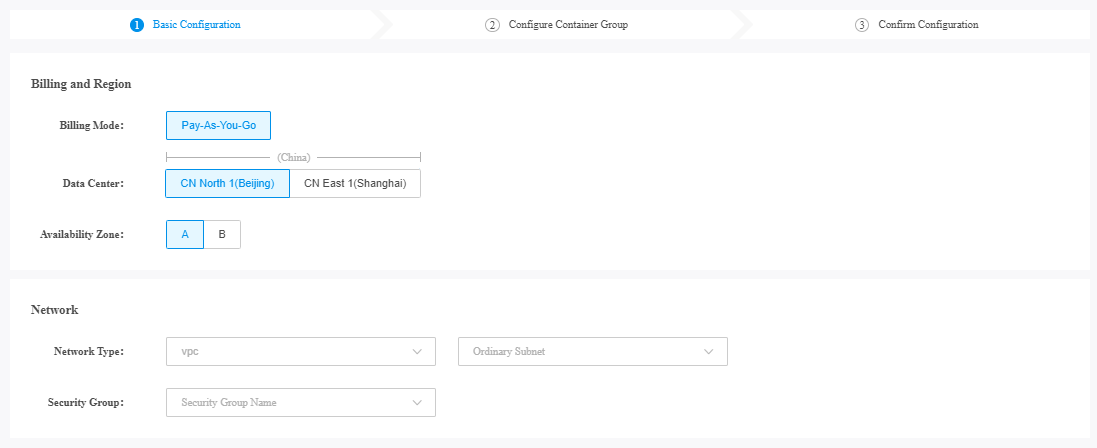Select availability zone B

(222, 234)
